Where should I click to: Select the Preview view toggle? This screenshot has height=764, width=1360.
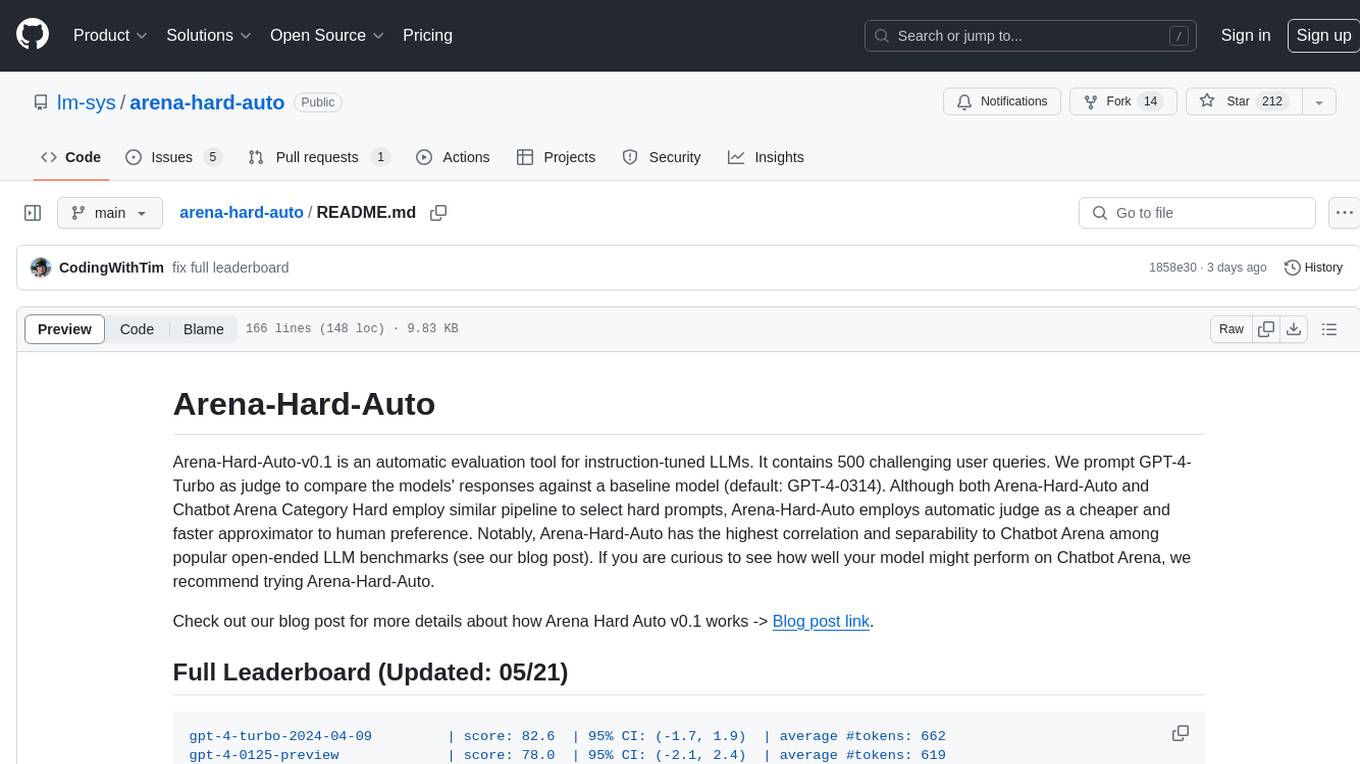click(x=65, y=329)
